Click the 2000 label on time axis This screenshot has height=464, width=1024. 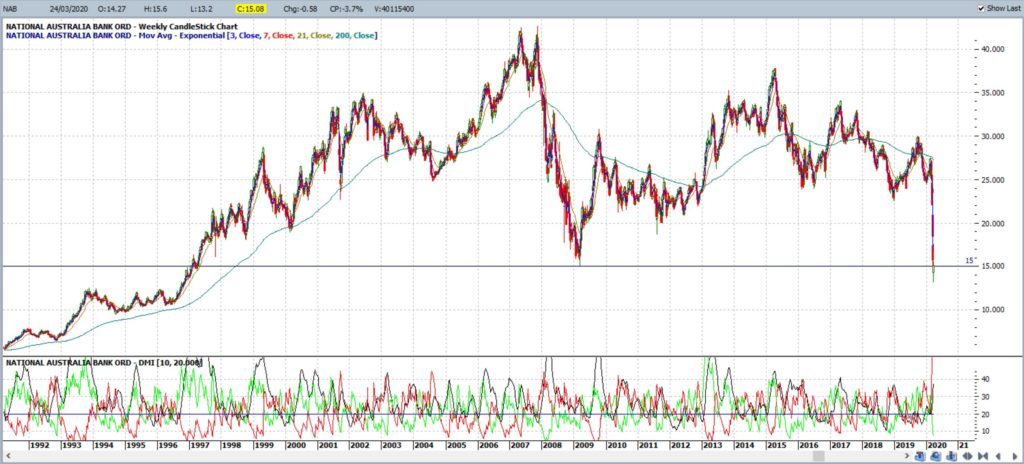(295, 445)
